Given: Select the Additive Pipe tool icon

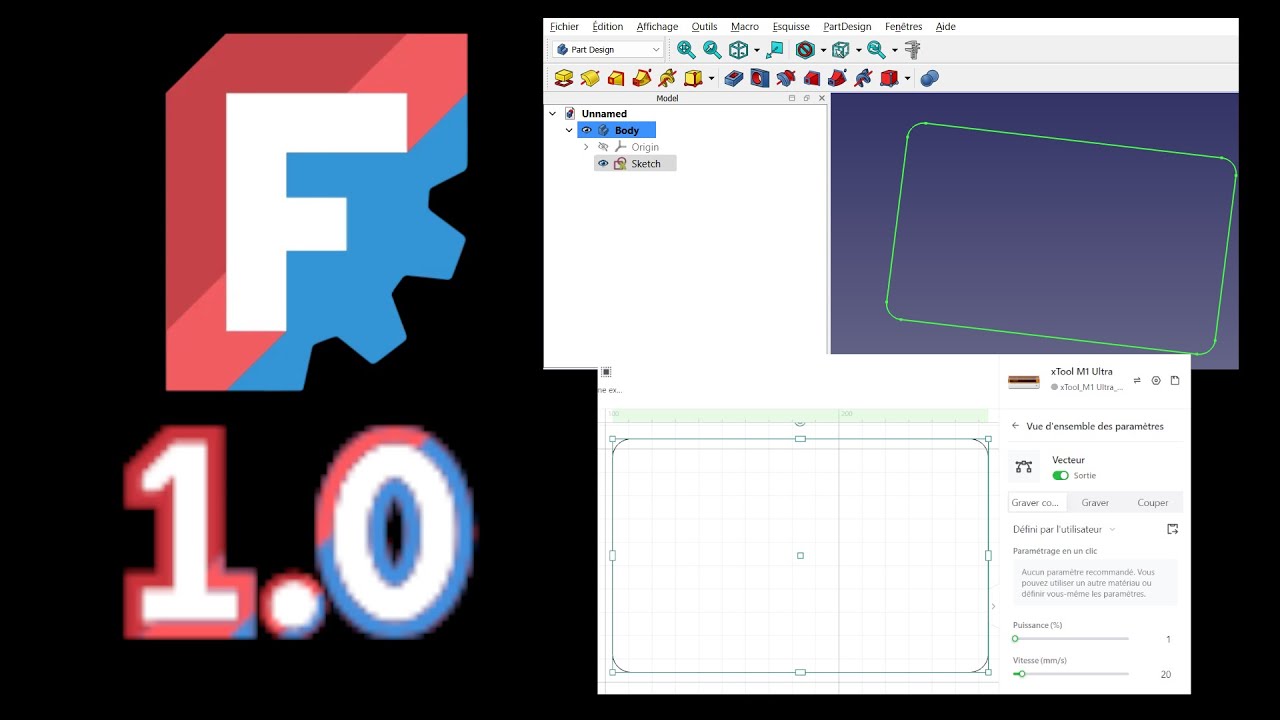Looking at the screenshot, I should [642, 78].
